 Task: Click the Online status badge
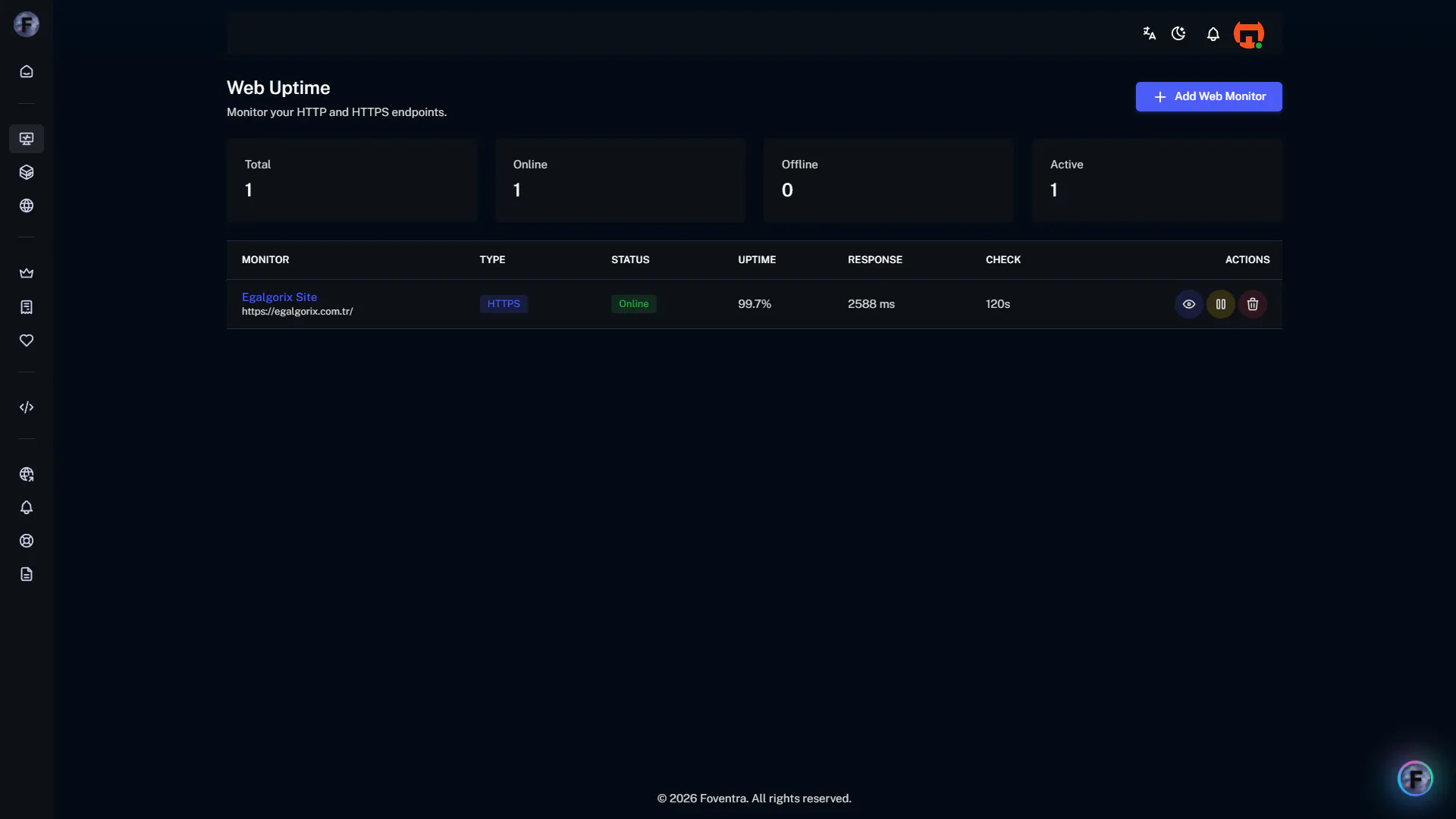pos(634,304)
